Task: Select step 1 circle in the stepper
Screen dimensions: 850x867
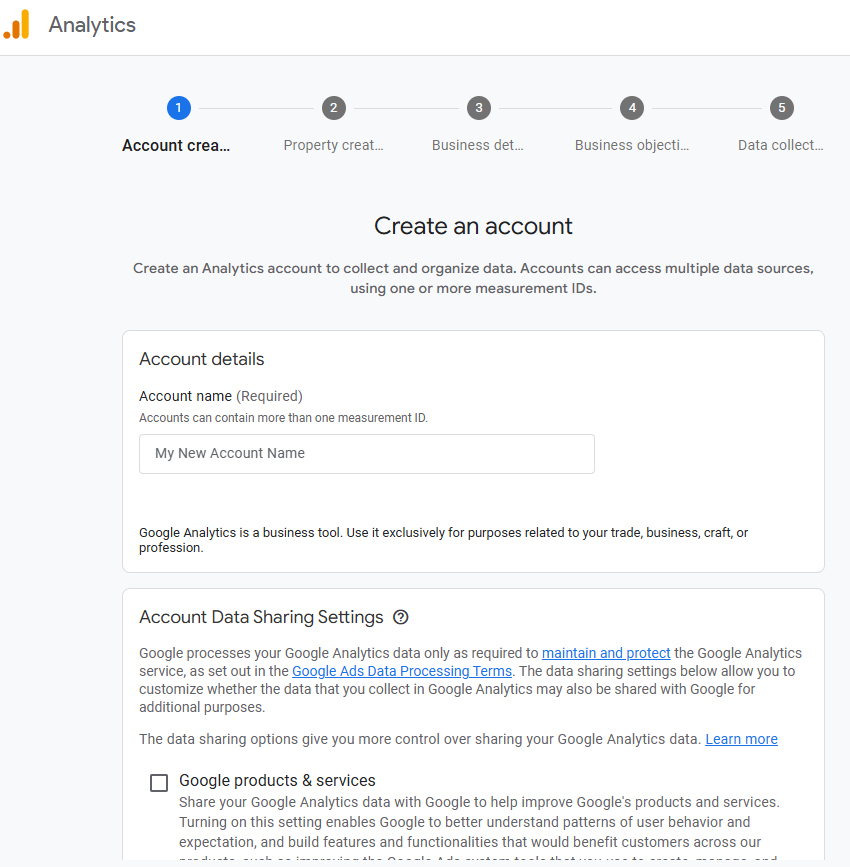Action: click(179, 108)
